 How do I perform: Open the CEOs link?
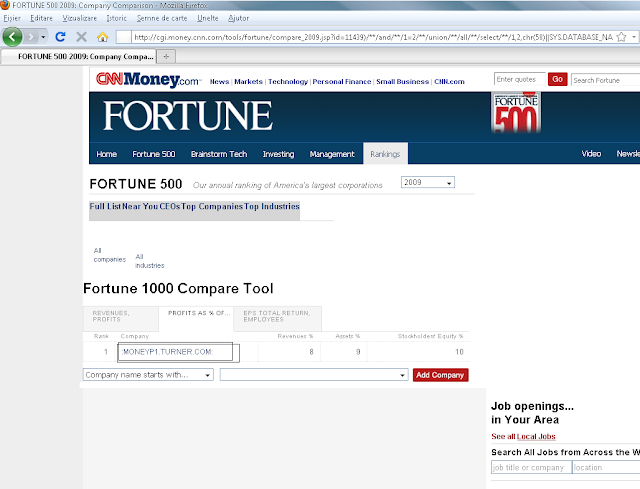coord(170,206)
